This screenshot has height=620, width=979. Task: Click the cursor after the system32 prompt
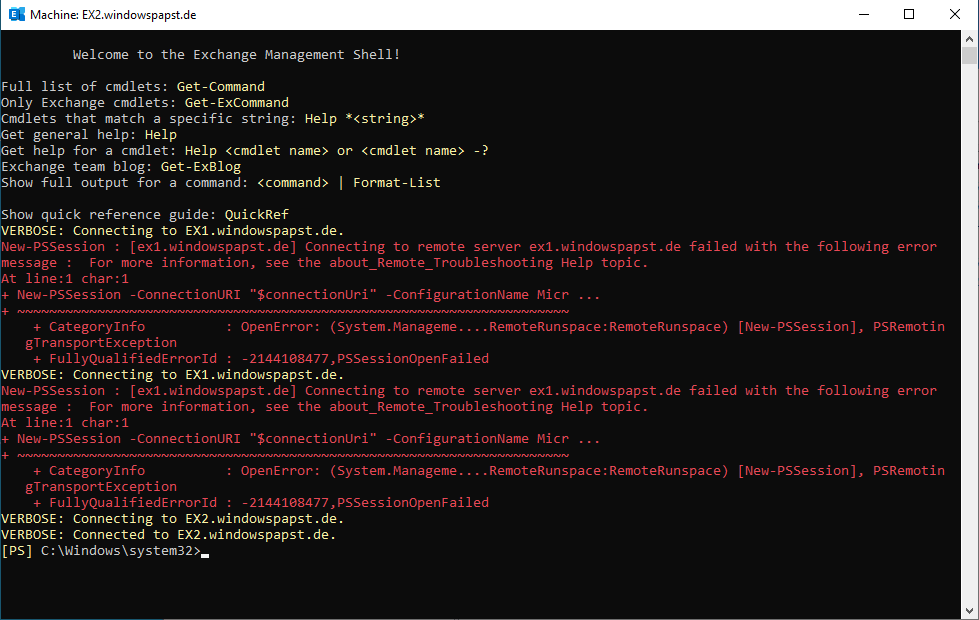pyautogui.click(x=205, y=552)
